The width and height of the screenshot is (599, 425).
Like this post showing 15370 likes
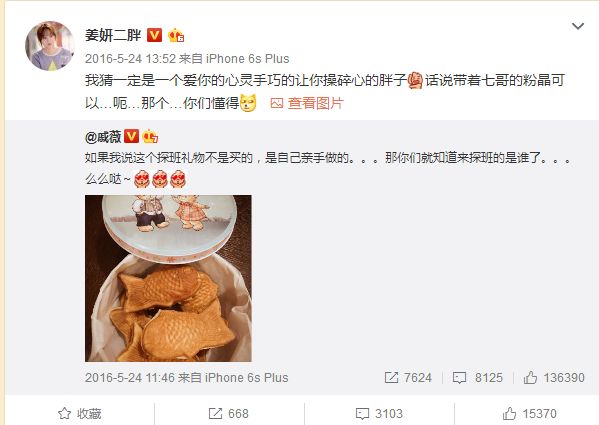[x=529, y=414]
